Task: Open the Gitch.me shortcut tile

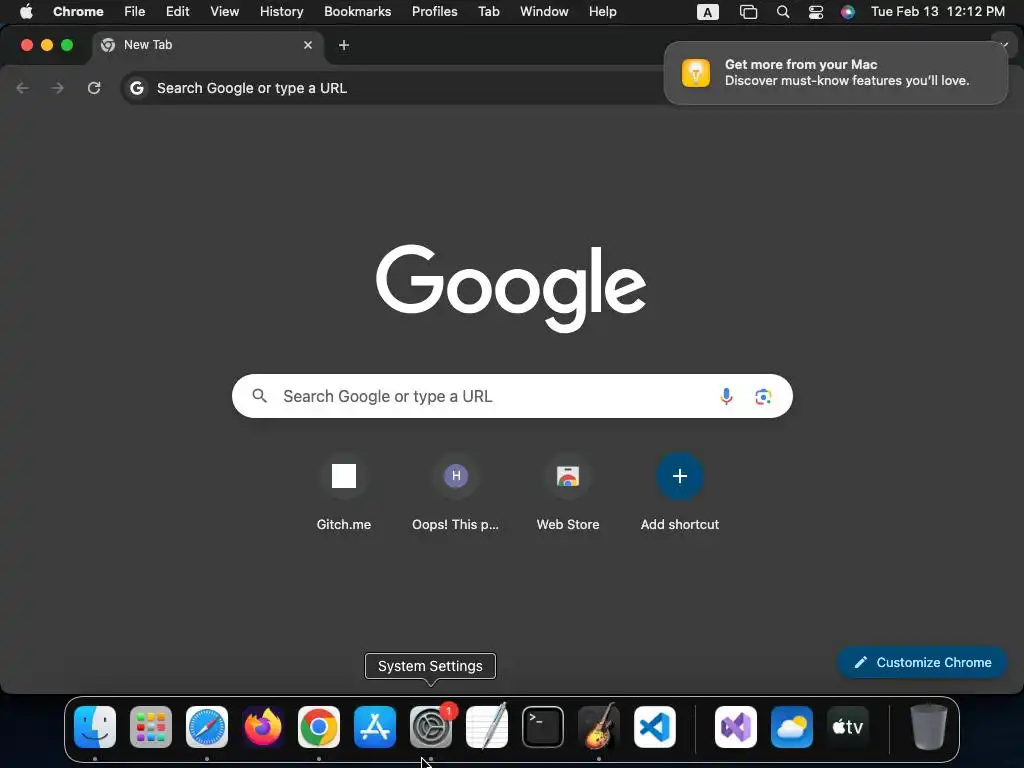Action: click(x=344, y=493)
